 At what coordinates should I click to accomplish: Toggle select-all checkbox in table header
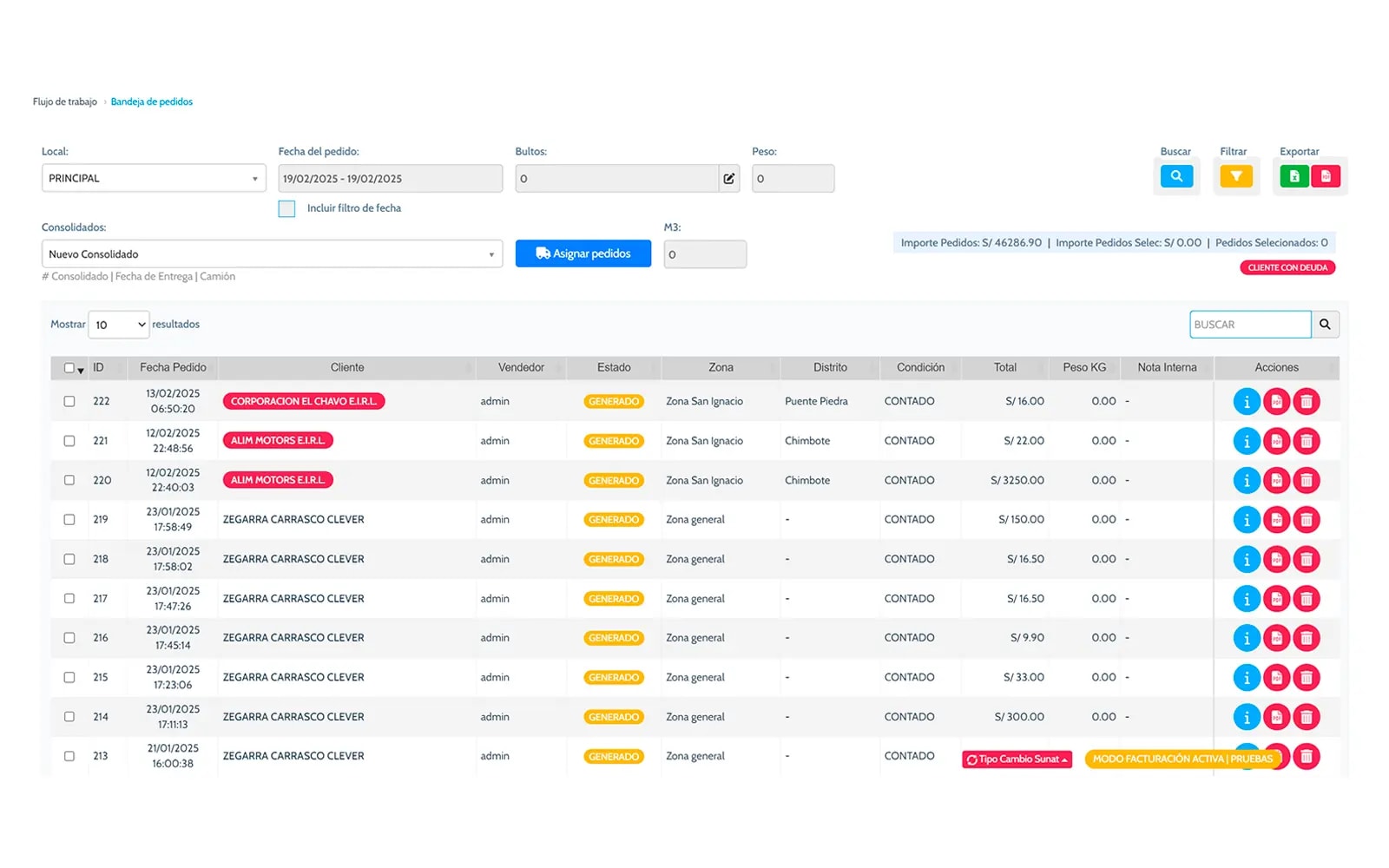click(x=69, y=368)
